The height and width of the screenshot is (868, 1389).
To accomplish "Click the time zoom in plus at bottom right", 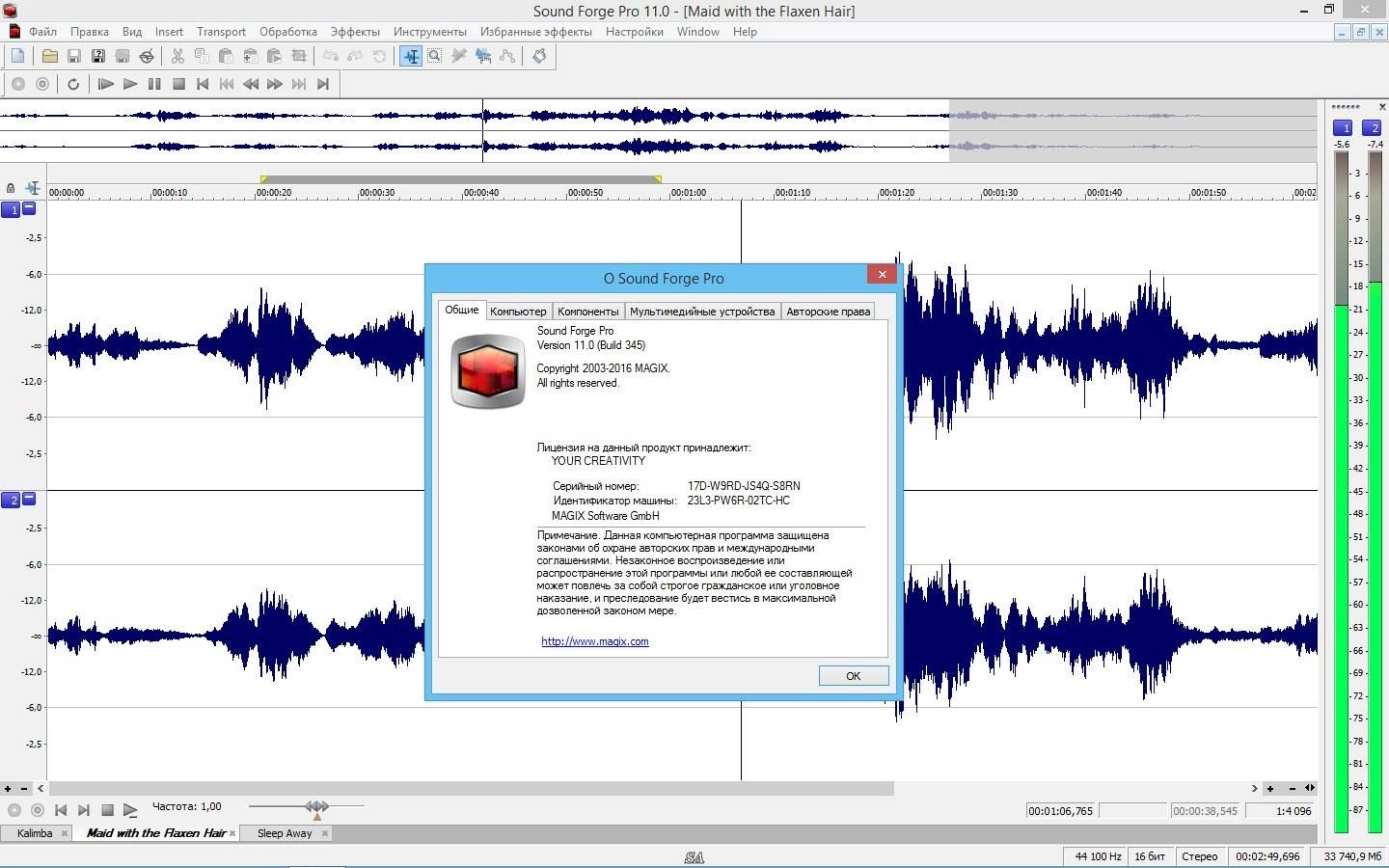I will tap(1270, 788).
